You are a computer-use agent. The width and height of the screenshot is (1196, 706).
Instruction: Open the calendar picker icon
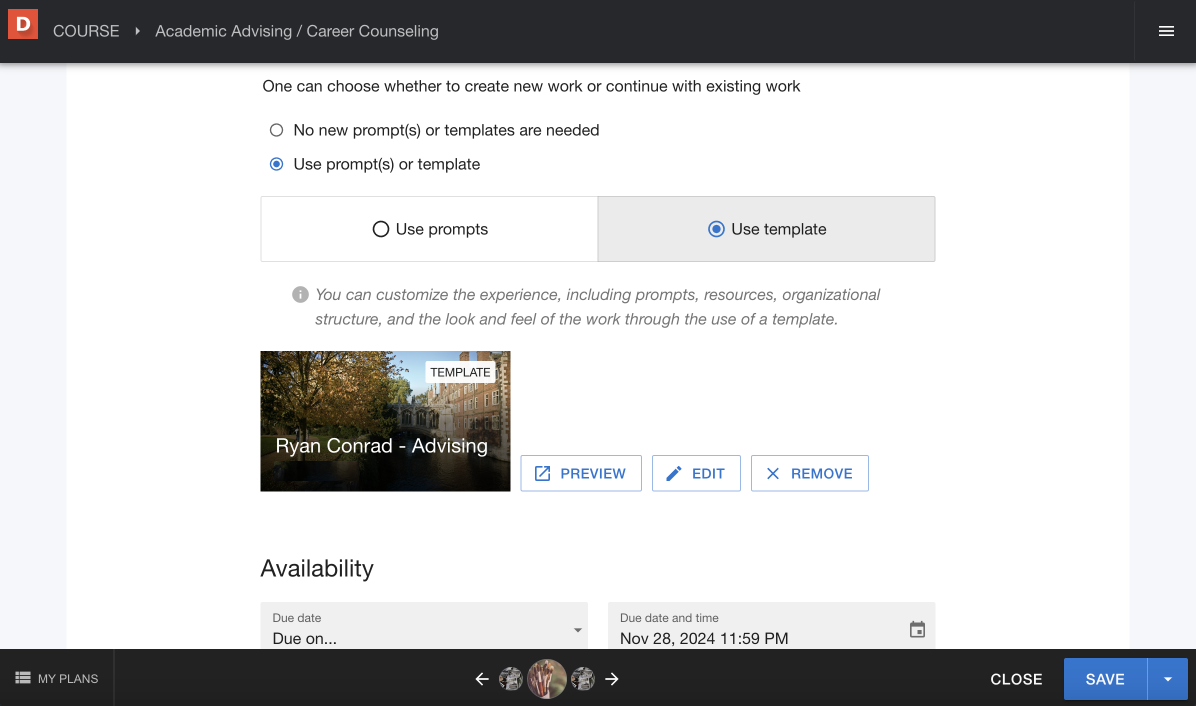(x=917, y=630)
